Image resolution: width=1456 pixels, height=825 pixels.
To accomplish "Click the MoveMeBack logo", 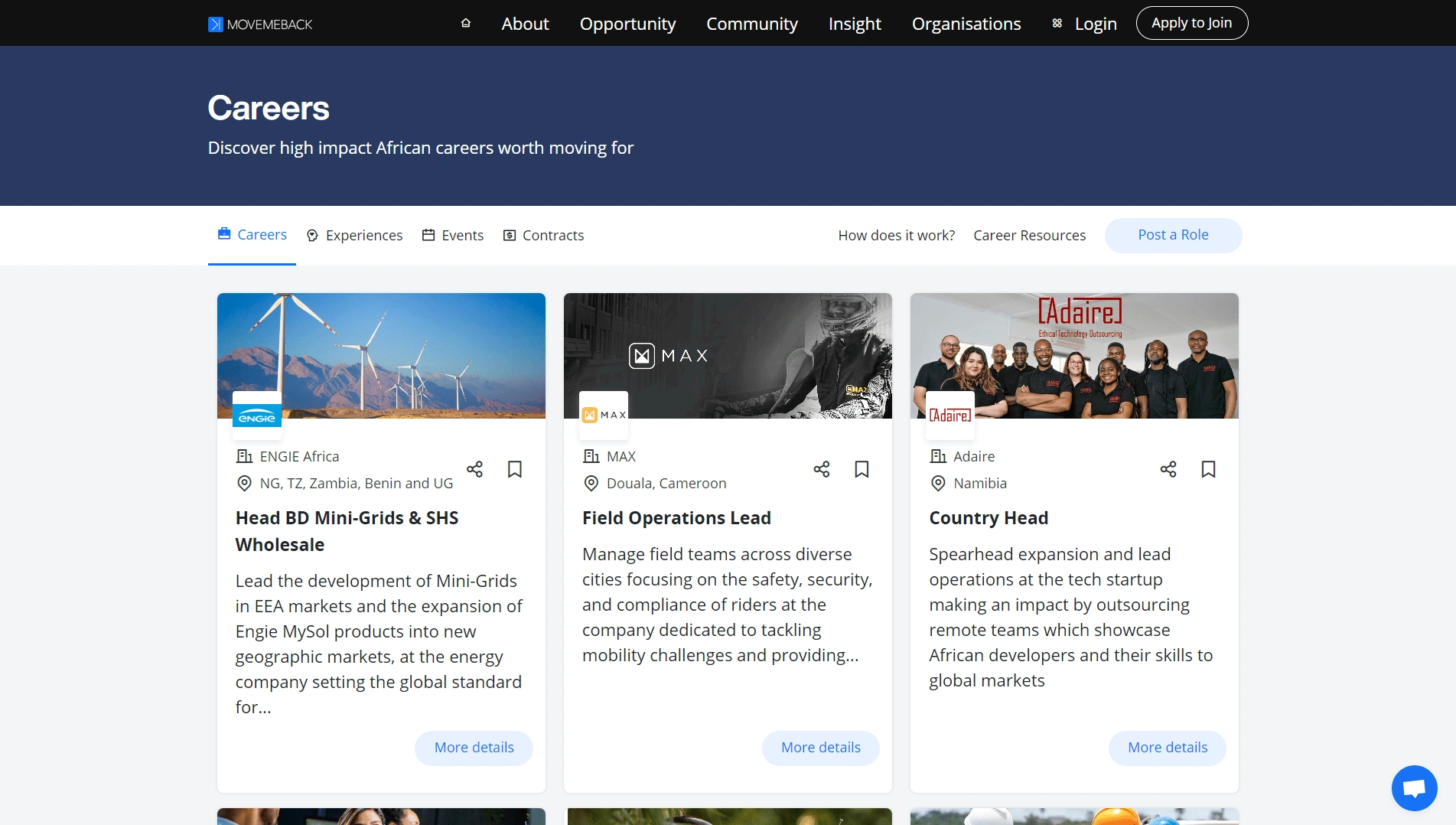I will [x=260, y=24].
